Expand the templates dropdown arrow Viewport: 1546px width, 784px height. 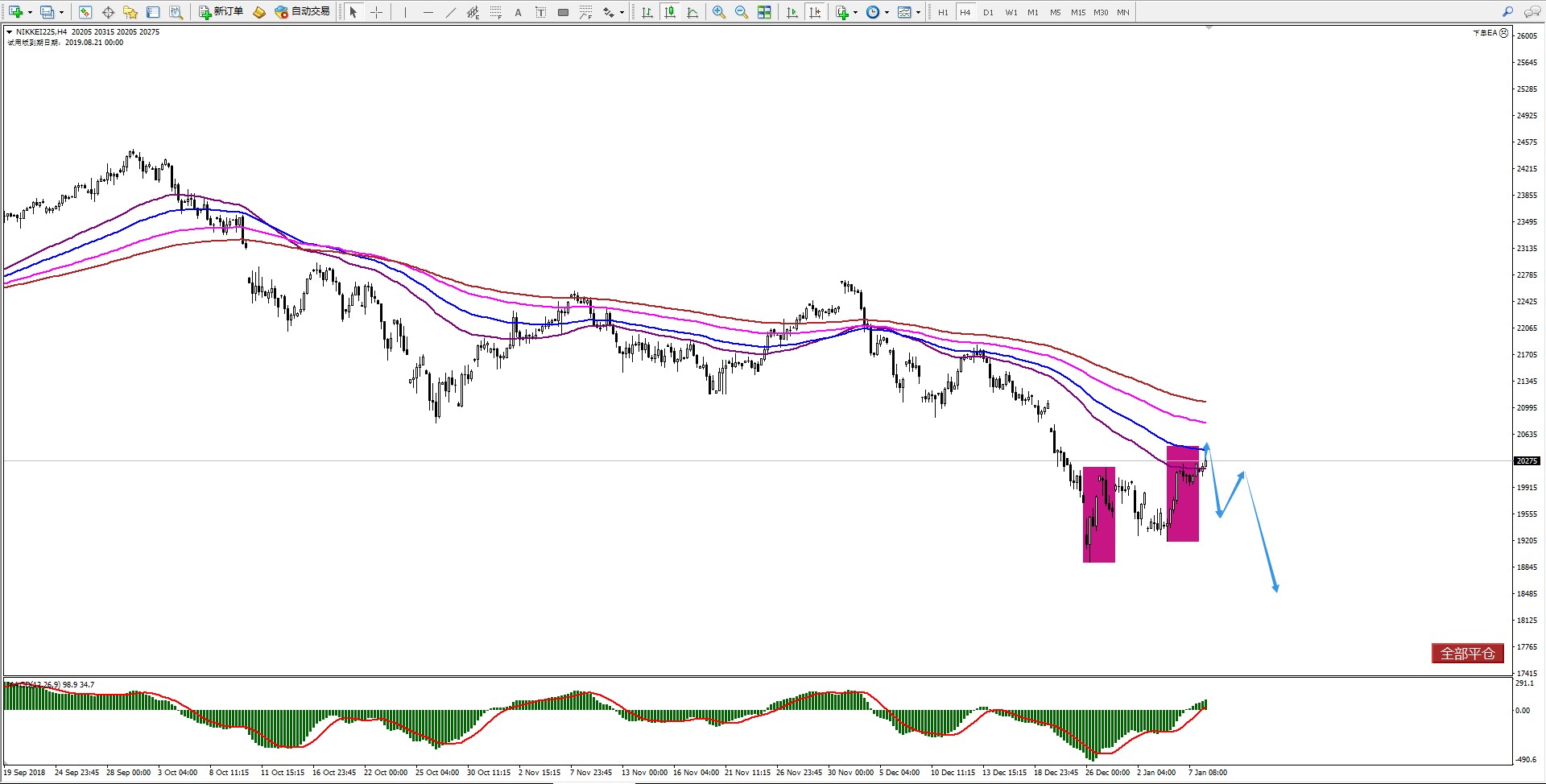point(918,12)
